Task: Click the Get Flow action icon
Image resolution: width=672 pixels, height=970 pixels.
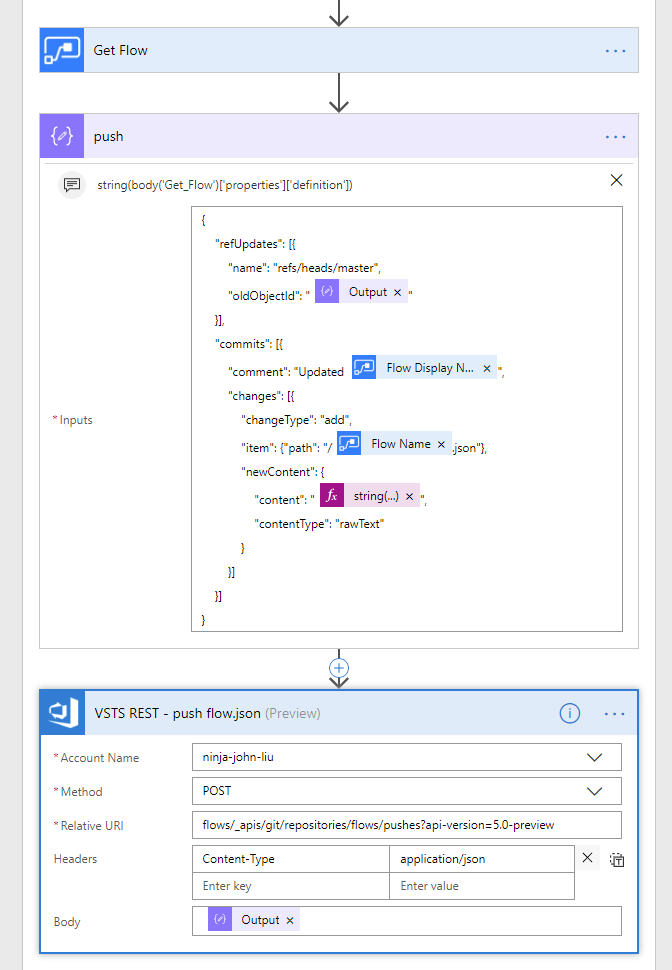Action: tap(61, 51)
